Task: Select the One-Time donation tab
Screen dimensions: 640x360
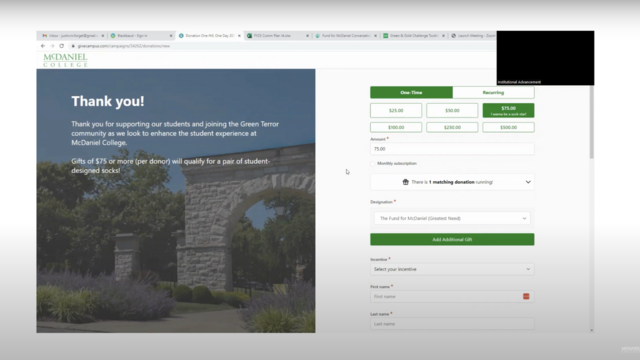Action: [x=411, y=93]
